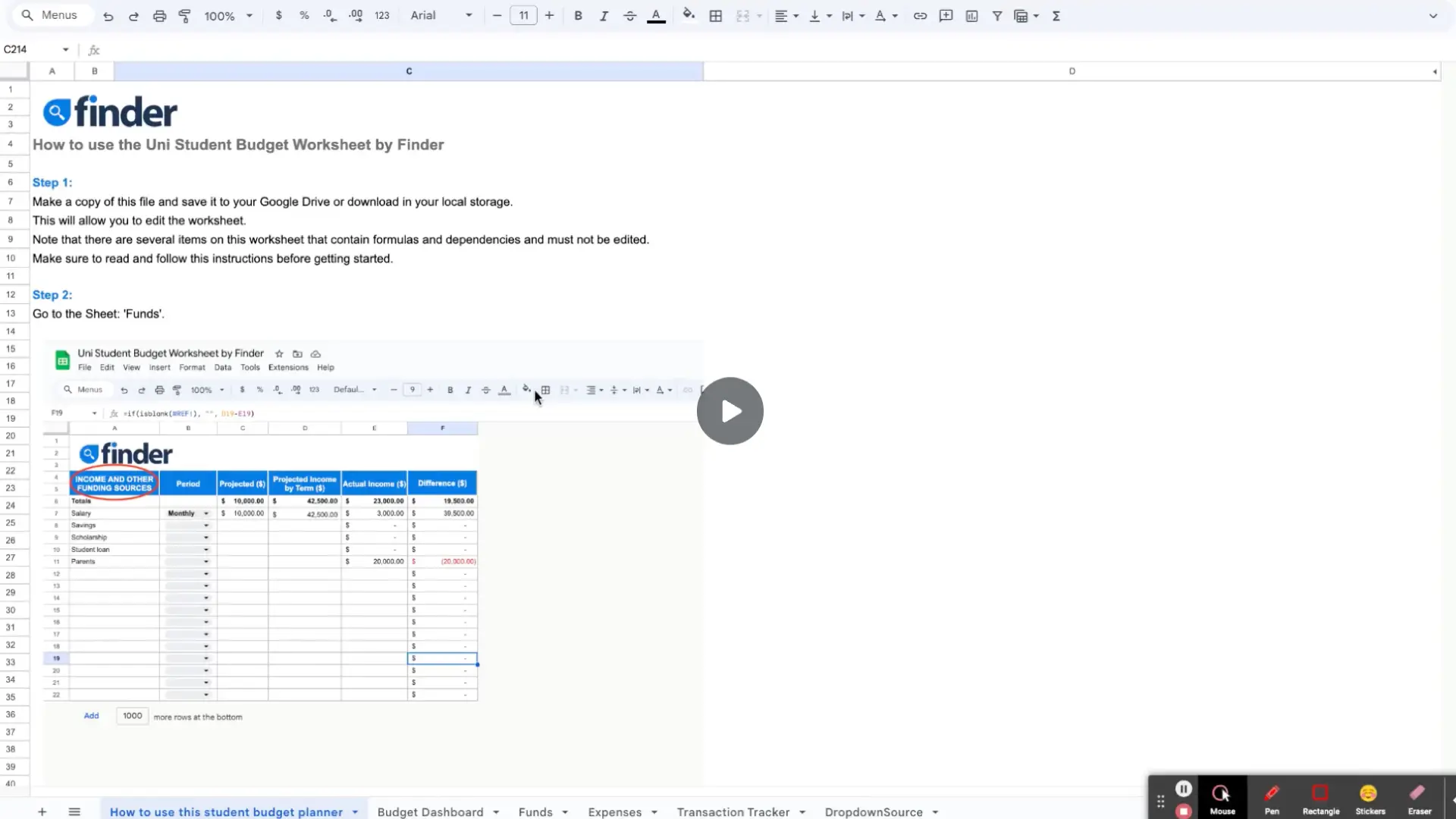The image size is (1456, 819).
Task: Open the Arial font dropdown
Action: (441, 16)
